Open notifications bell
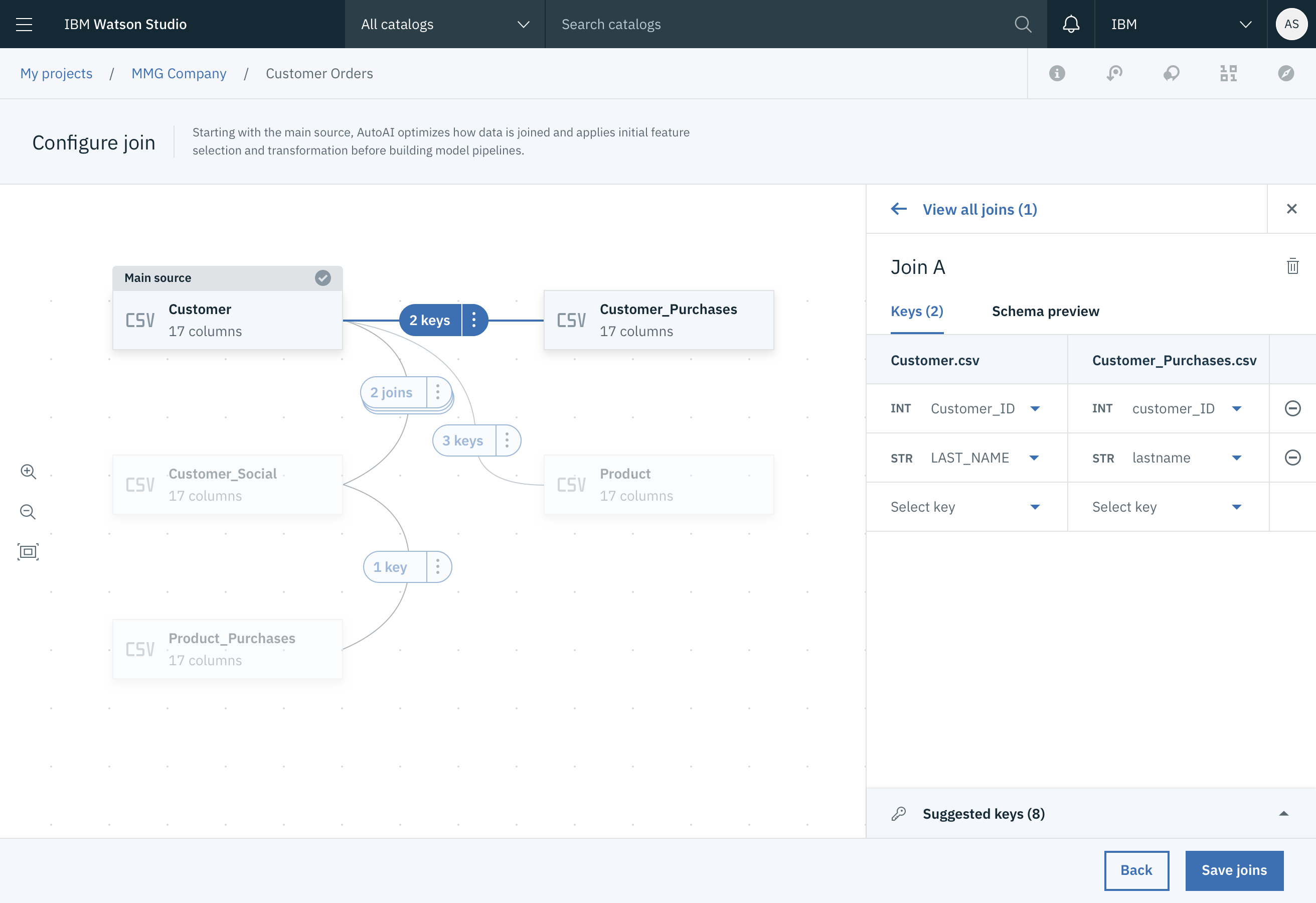The height and width of the screenshot is (903, 1316). click(1070, 24)
